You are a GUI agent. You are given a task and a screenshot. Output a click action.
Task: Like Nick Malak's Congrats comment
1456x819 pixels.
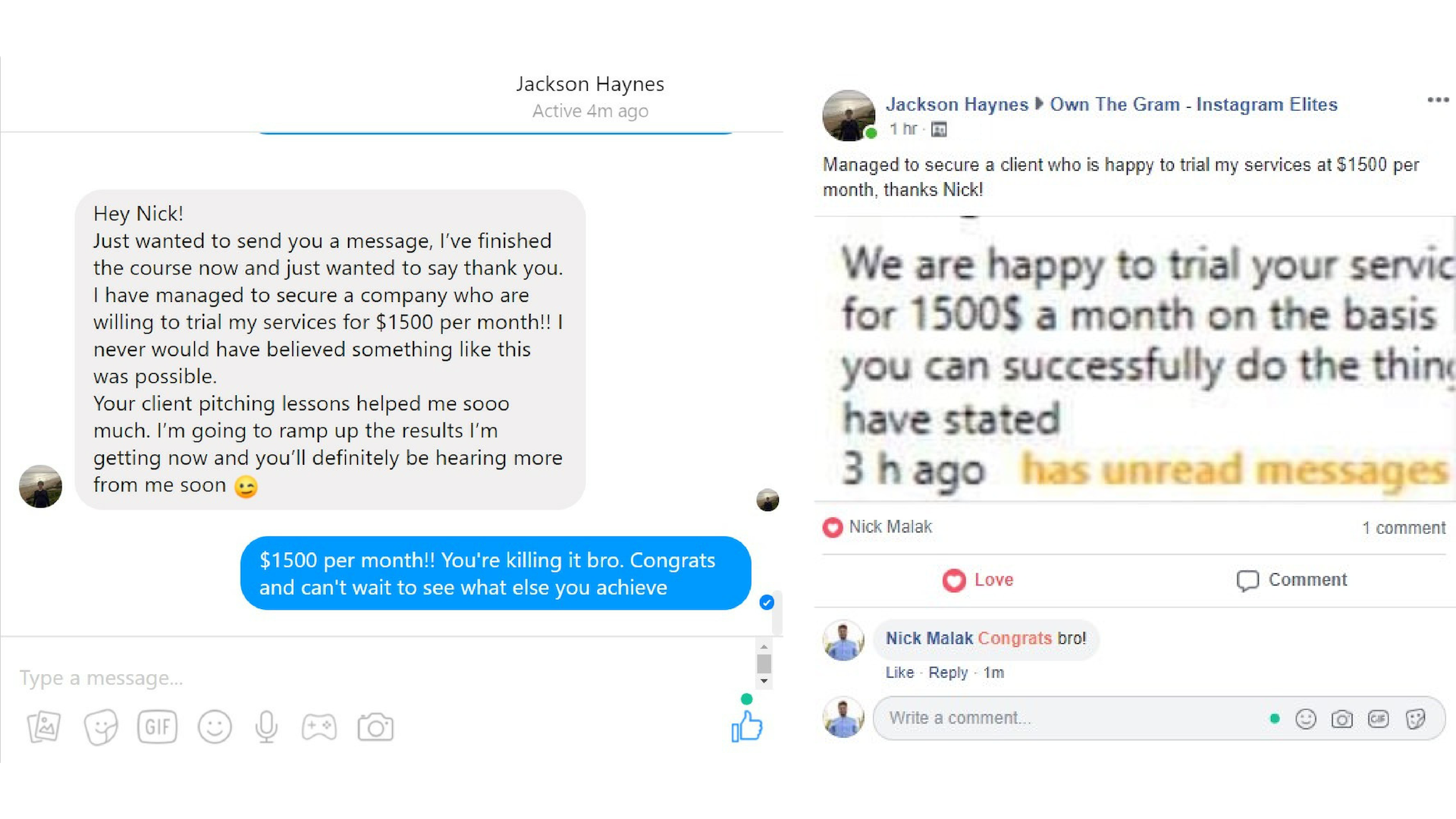(x=899, y=673)
